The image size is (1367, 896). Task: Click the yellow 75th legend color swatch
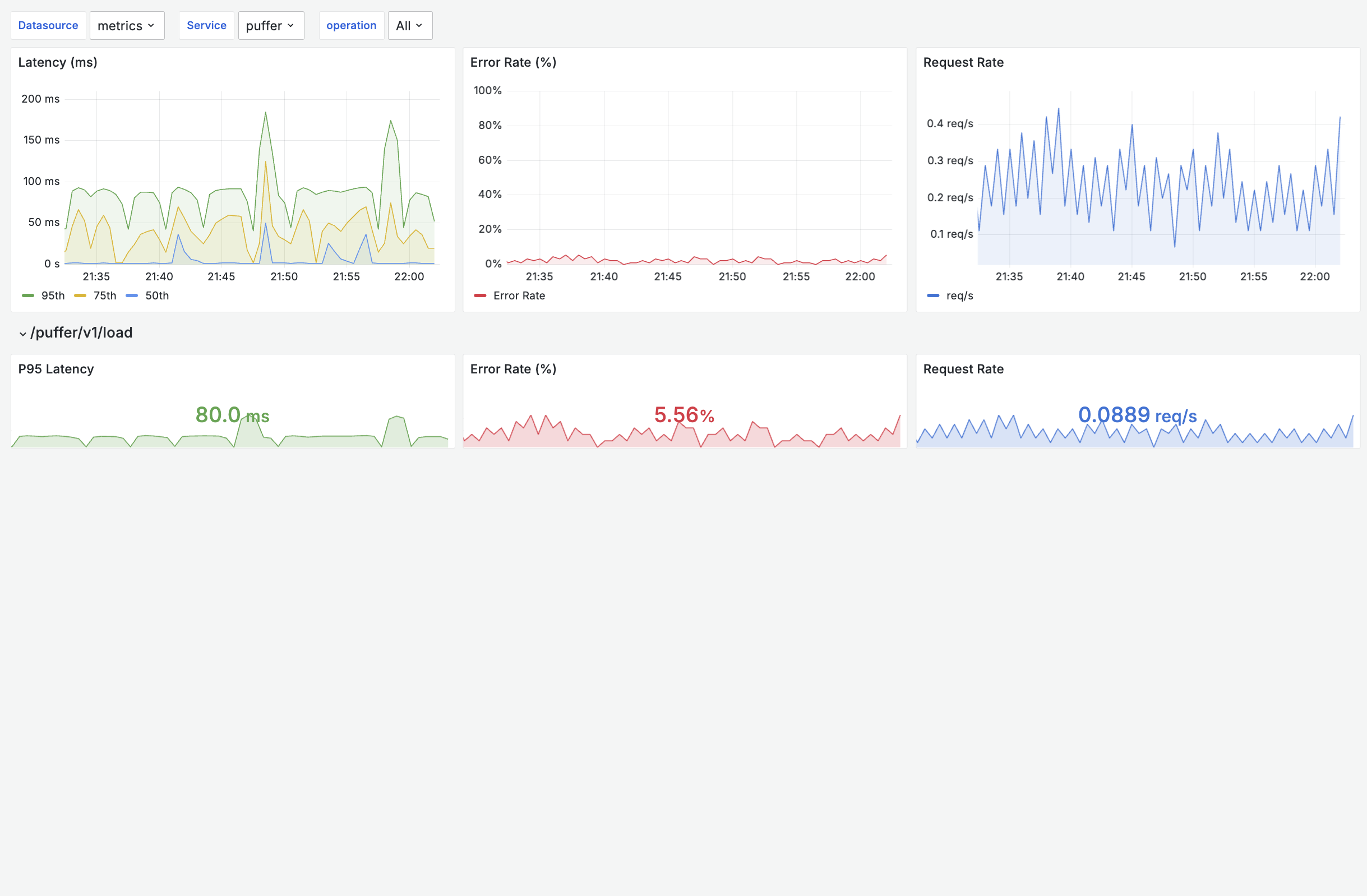(x=80, y=296)
